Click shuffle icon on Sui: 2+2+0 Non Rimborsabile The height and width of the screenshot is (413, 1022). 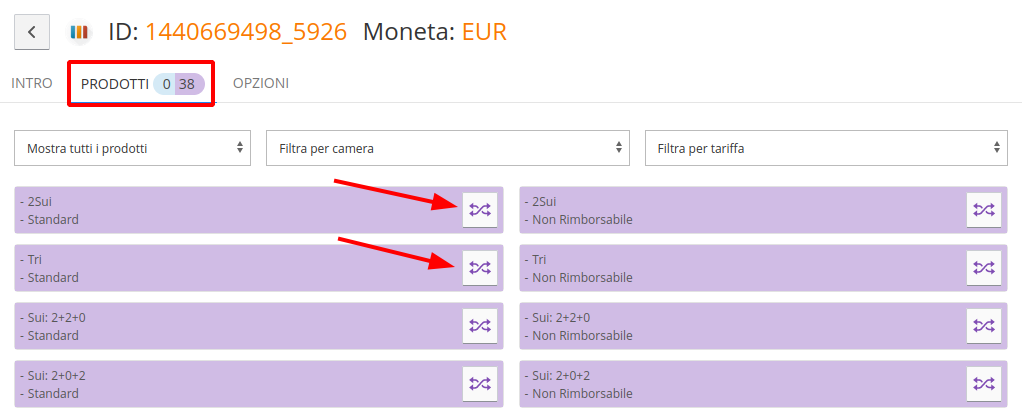coord(984,326)
